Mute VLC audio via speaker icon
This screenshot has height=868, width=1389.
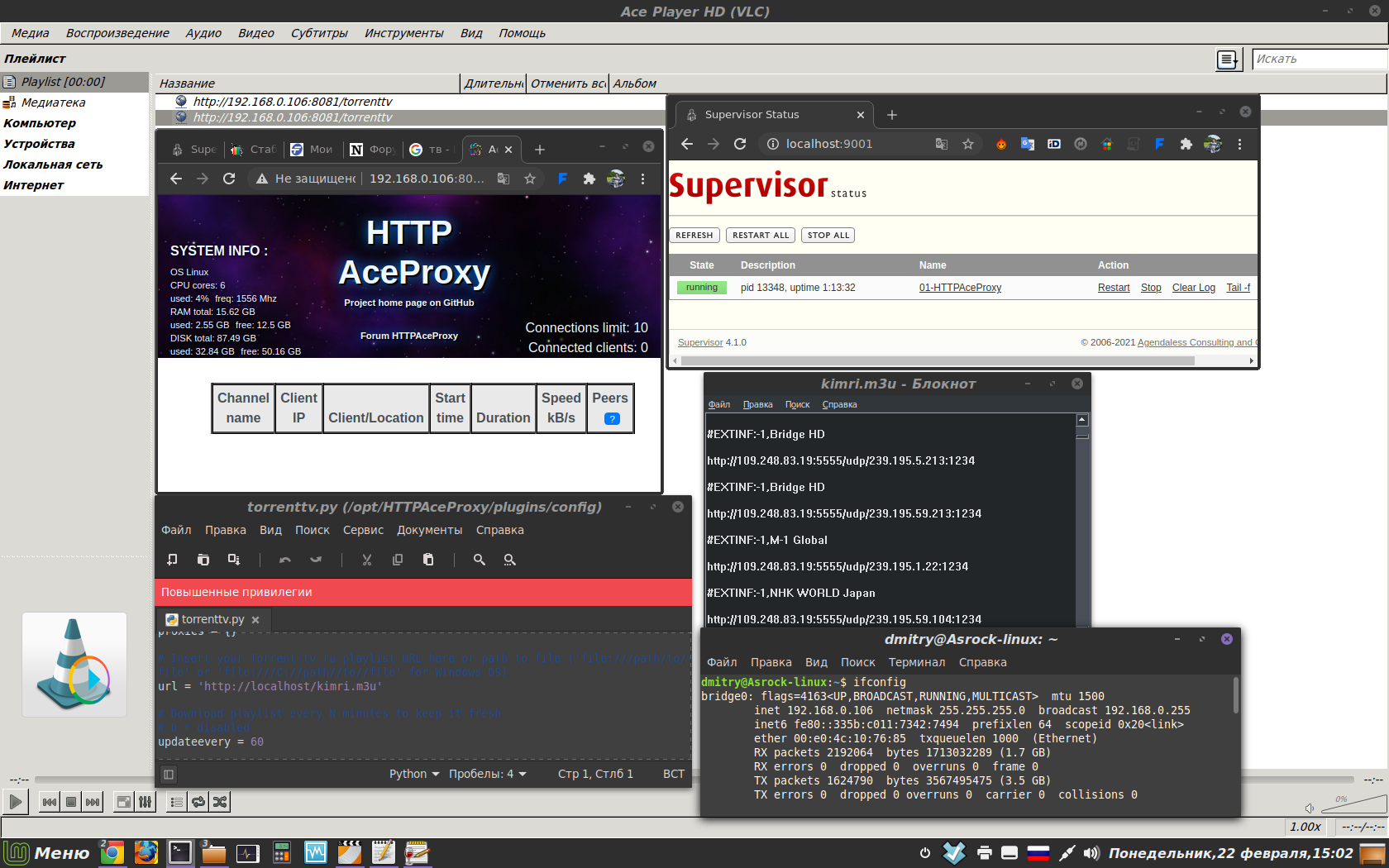click(x=1310, y=808)
